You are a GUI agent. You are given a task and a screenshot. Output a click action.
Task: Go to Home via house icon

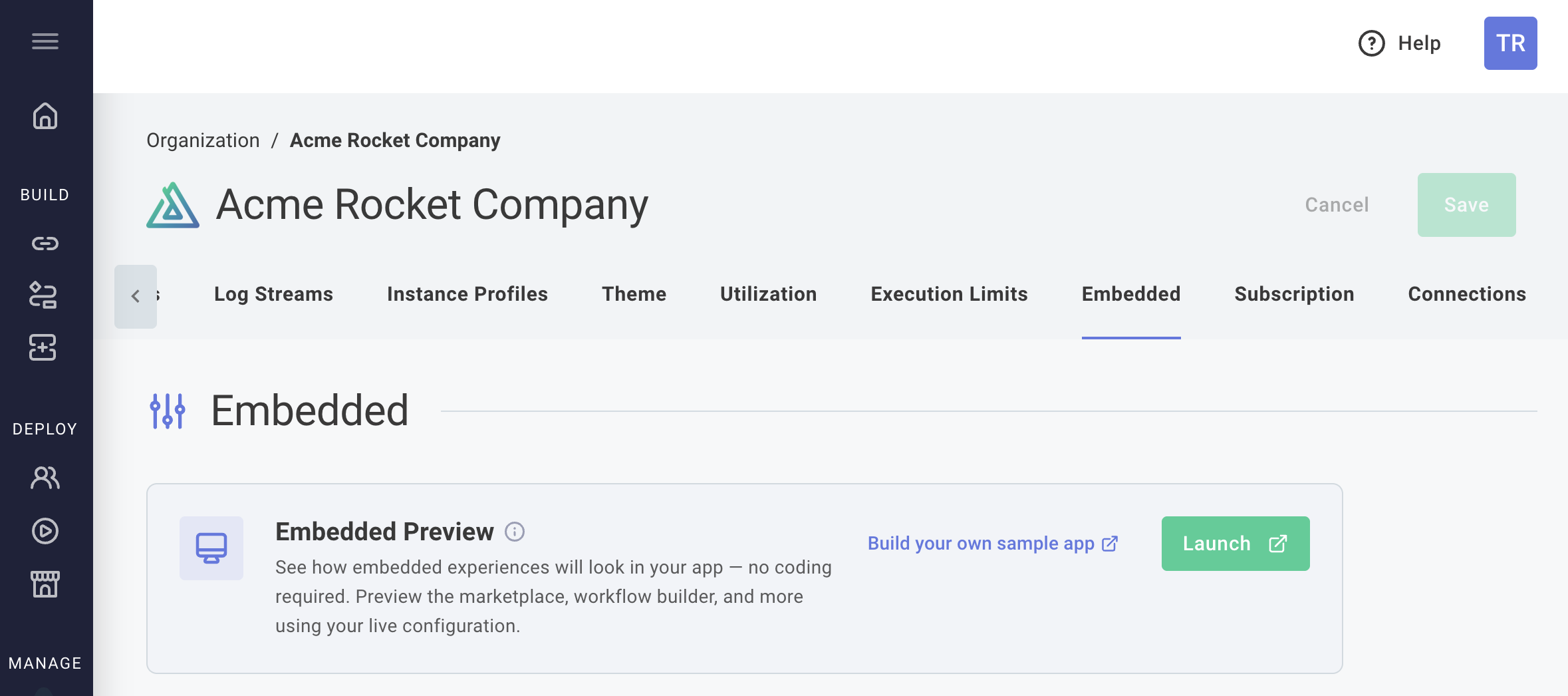pyautogui.click(x=45, y=116)
